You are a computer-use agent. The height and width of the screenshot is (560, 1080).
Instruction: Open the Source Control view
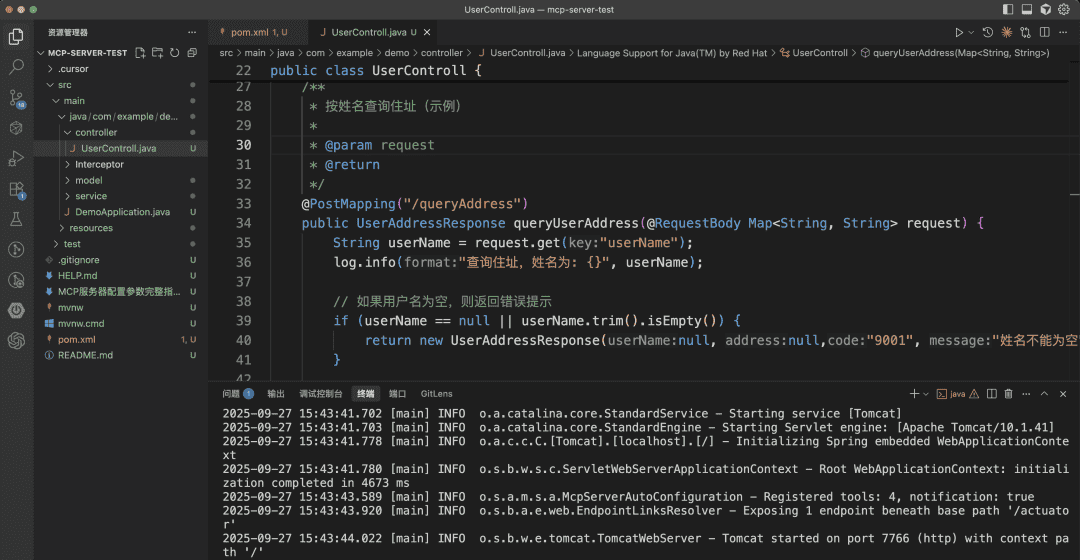(x=16, y=98)
